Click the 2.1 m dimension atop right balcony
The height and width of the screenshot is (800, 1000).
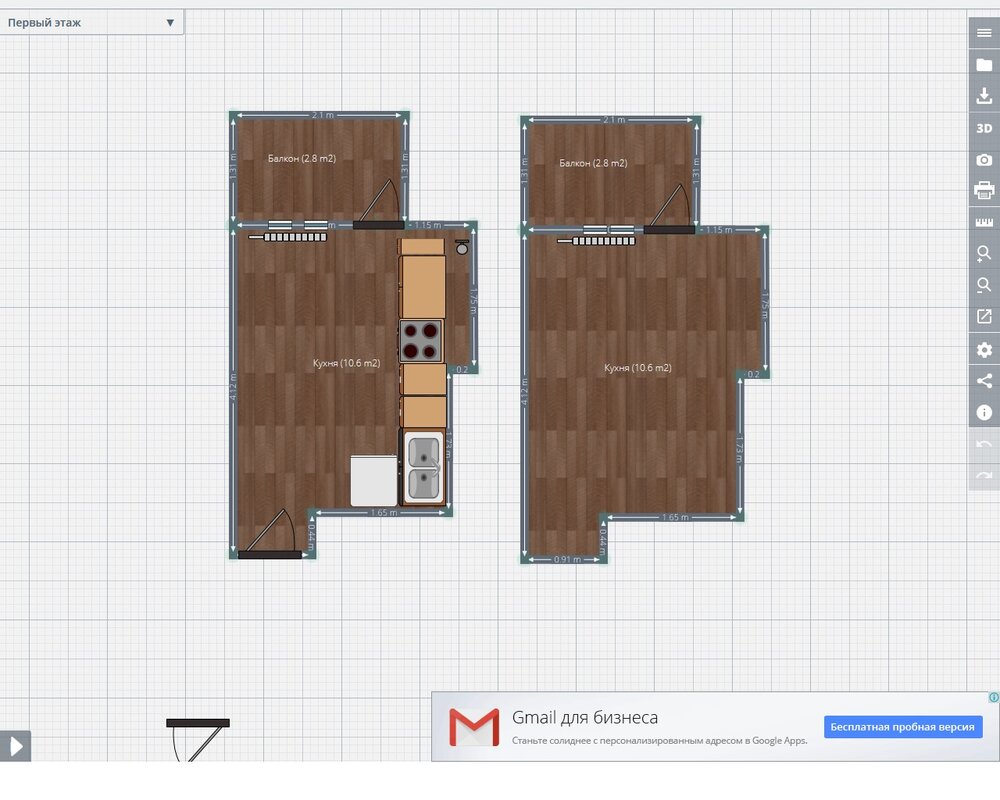click(614, 120)
